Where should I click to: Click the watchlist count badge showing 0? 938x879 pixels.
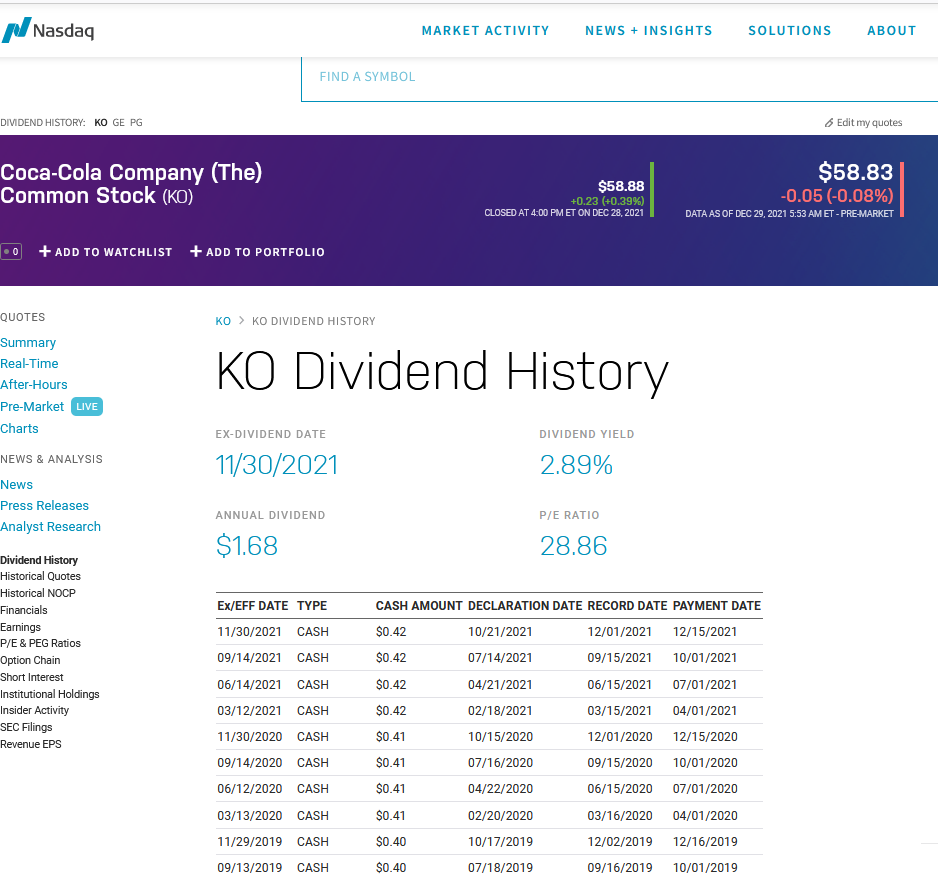(11, 252)
